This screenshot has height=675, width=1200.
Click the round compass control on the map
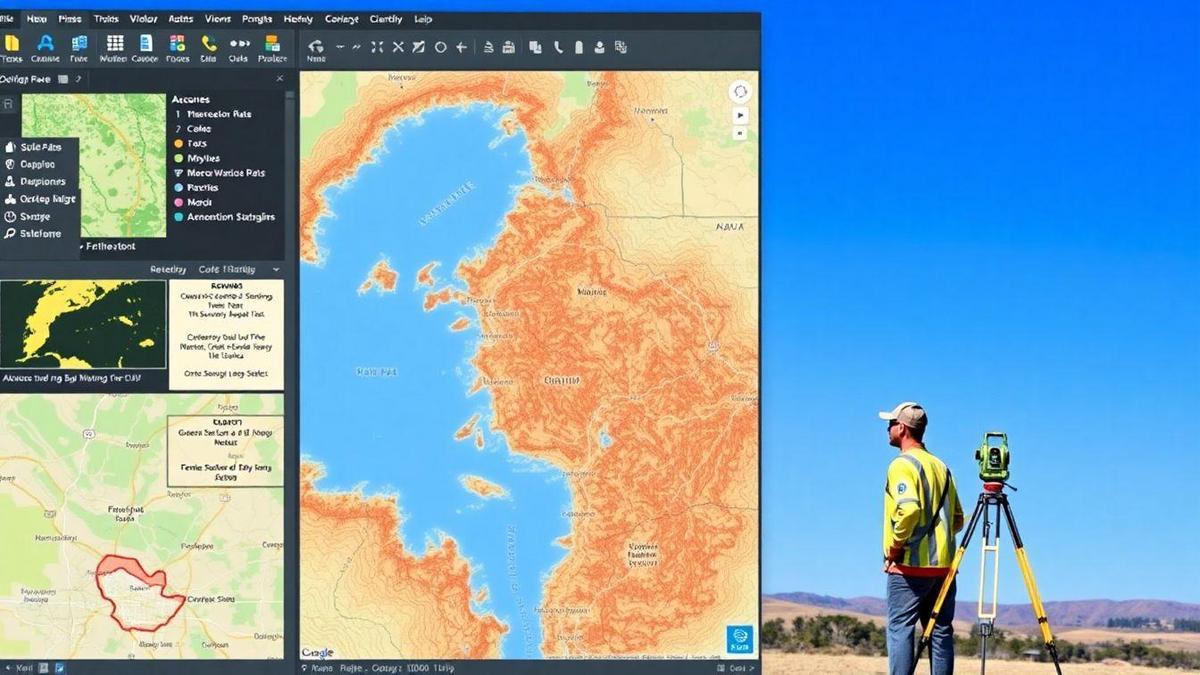pyautogui.click(x=740, y=92)
